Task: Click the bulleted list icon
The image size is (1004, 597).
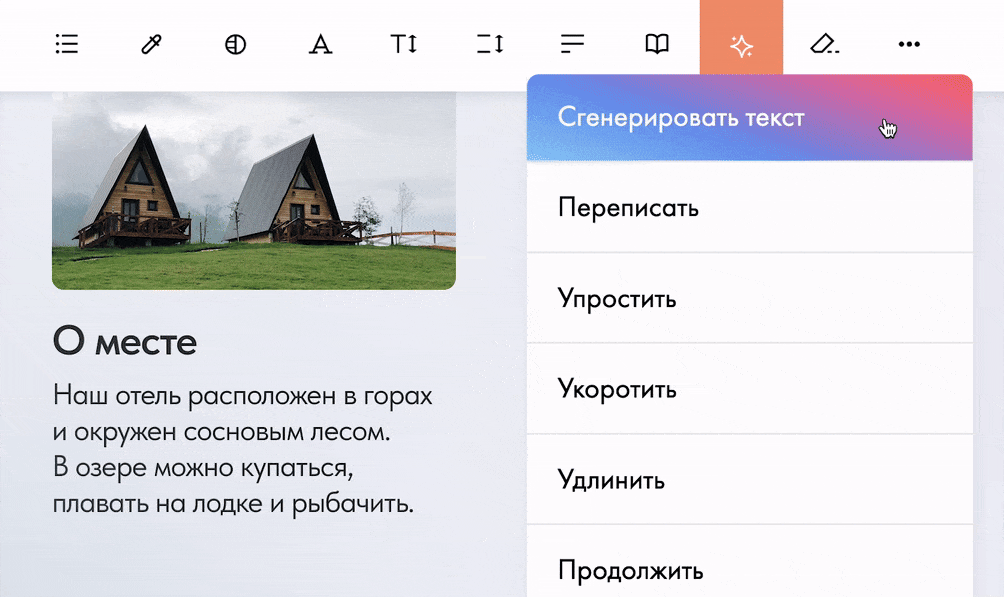Action: coord(67,44)
